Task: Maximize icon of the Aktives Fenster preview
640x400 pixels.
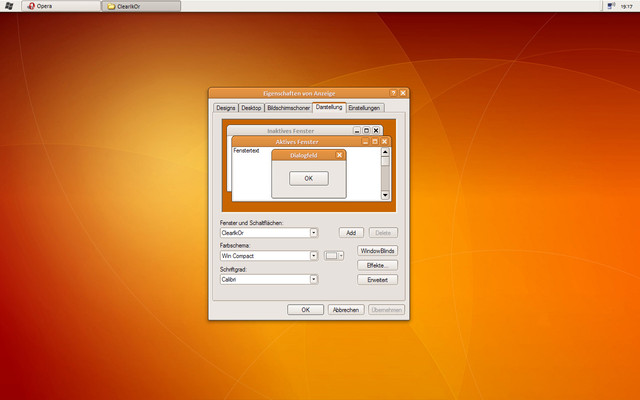Action: [x=375, y=142]
